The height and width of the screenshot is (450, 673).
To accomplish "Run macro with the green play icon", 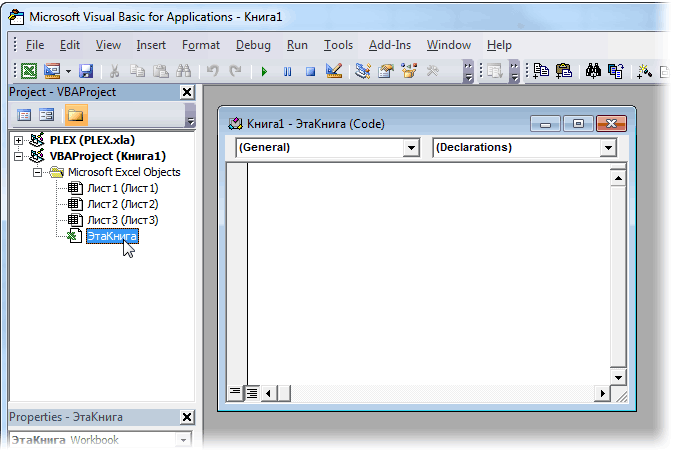I will [264, 71].
